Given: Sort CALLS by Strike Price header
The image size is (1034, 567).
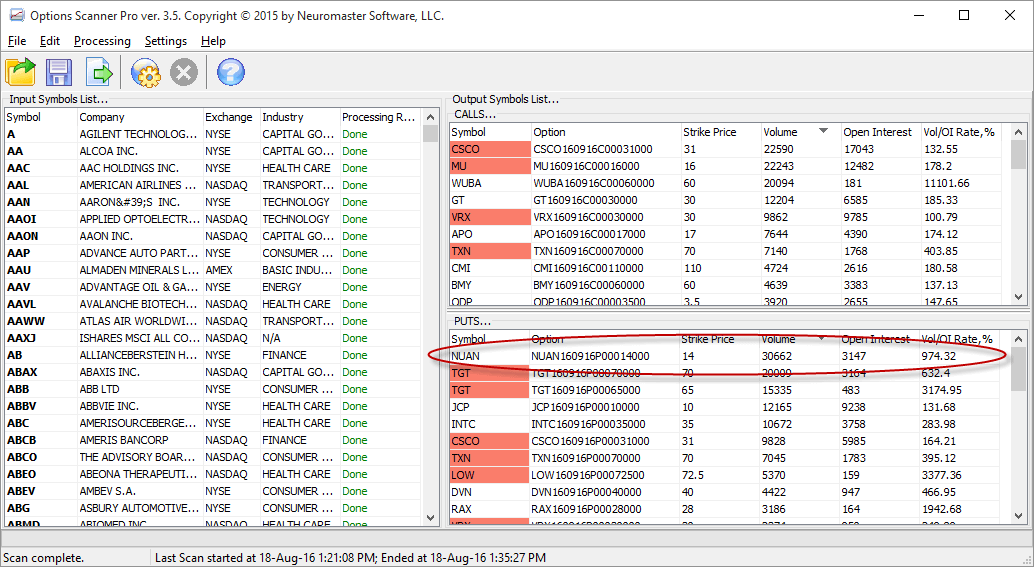Looking at the screenshot, I should click(x=721, y=132).
